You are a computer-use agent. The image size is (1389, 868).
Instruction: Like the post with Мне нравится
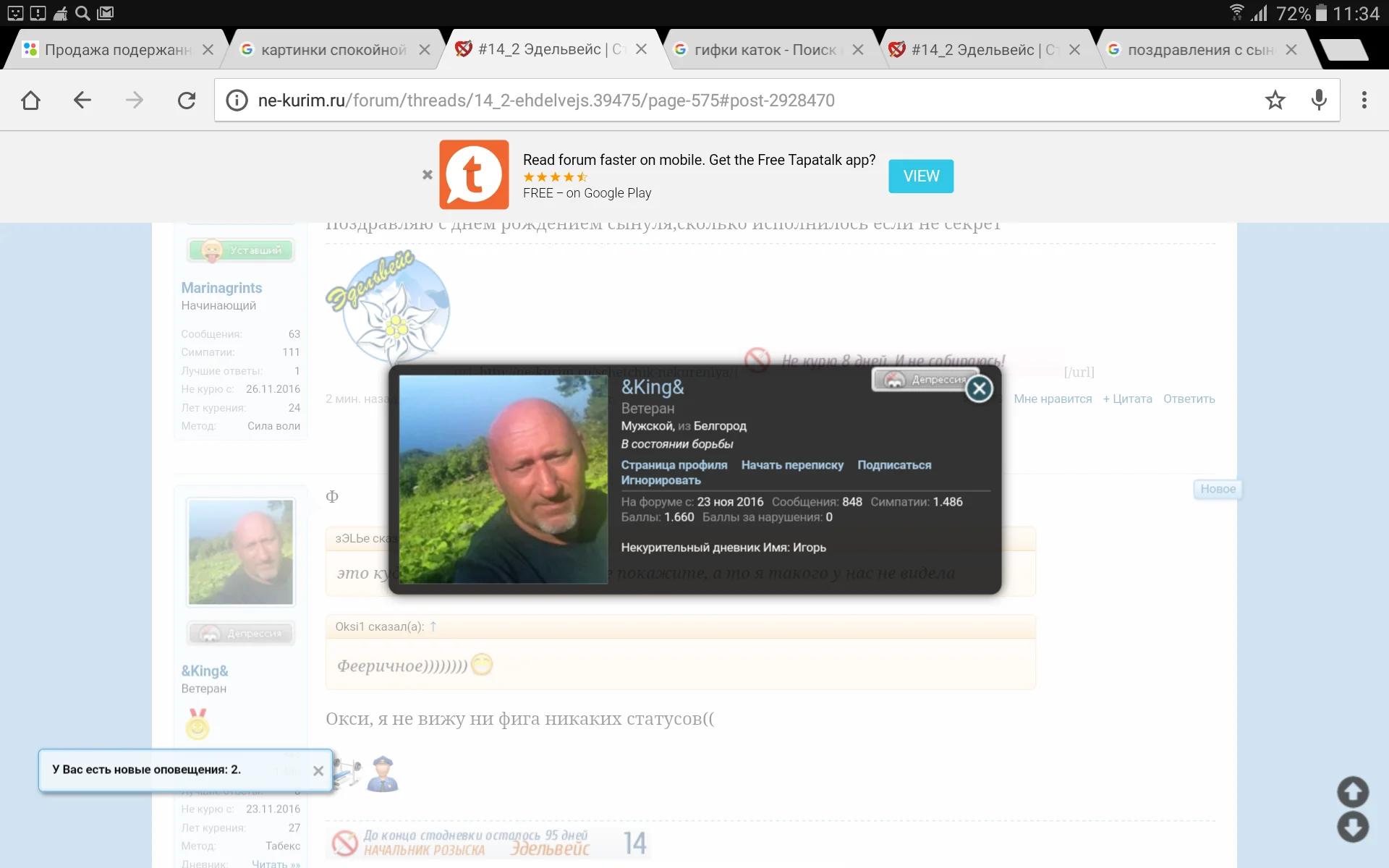coord(1052,399)
